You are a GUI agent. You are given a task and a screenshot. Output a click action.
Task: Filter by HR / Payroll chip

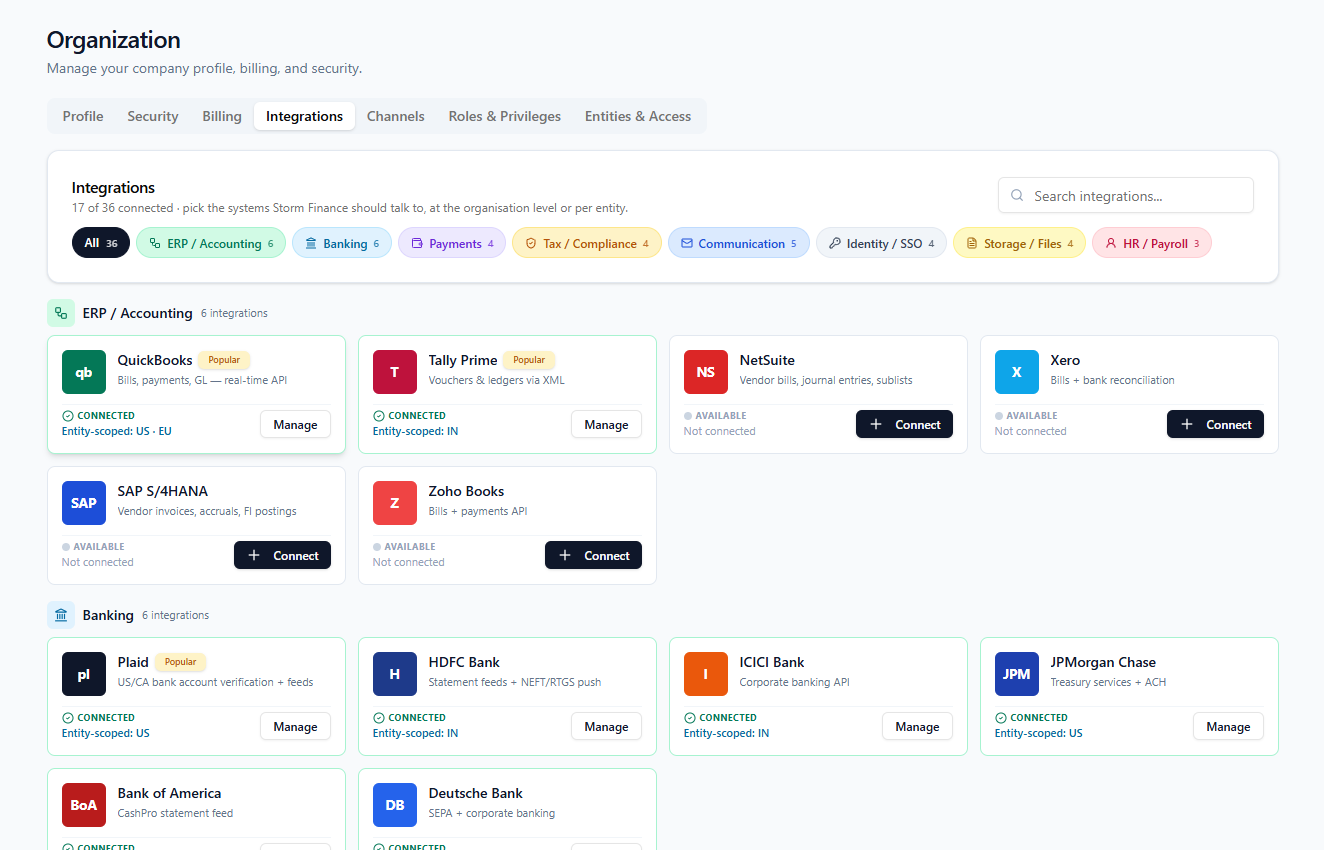1152,243
